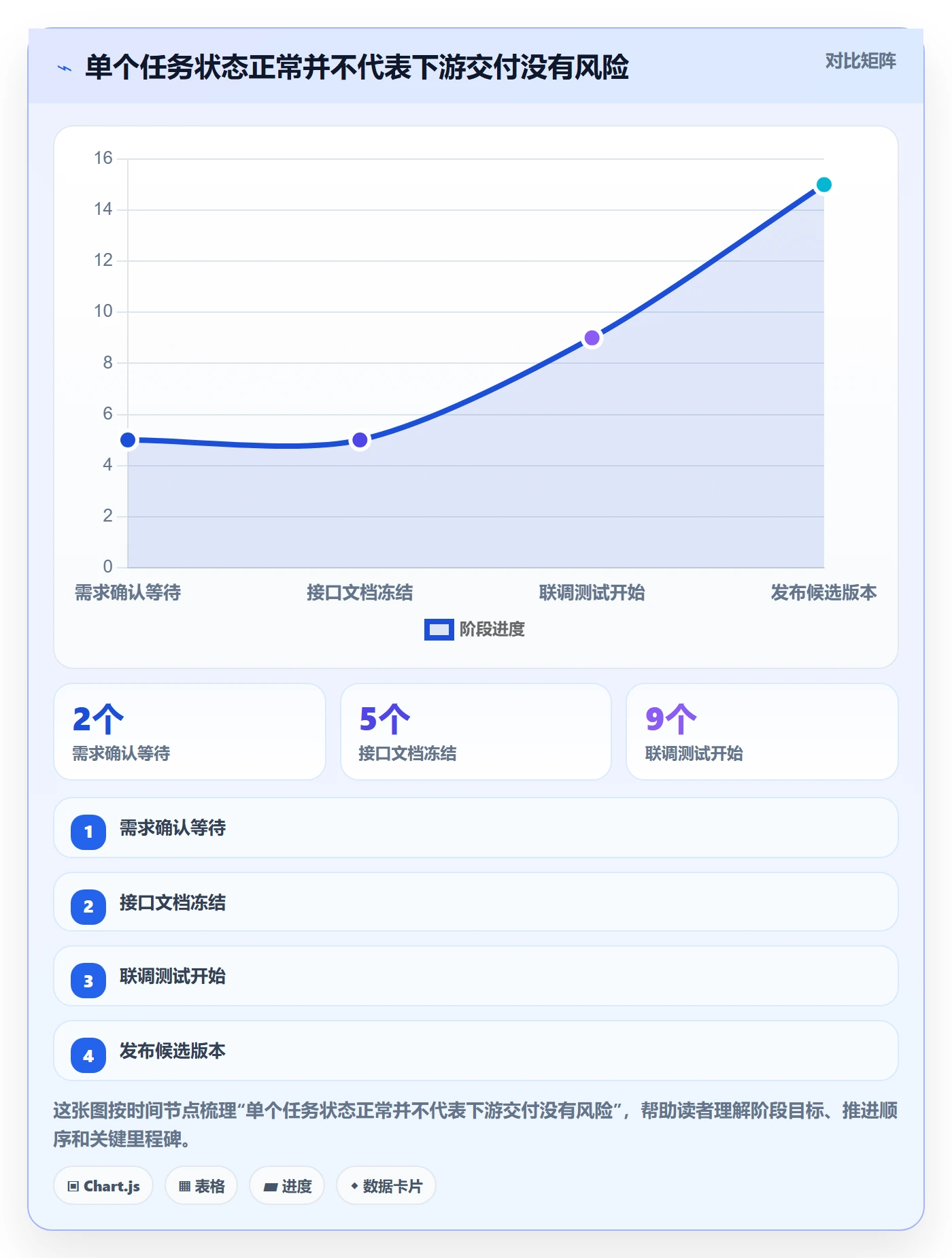Click the 5个 stat value
The width and height of the screenshot is (952, 1258).
pos(385,719)
